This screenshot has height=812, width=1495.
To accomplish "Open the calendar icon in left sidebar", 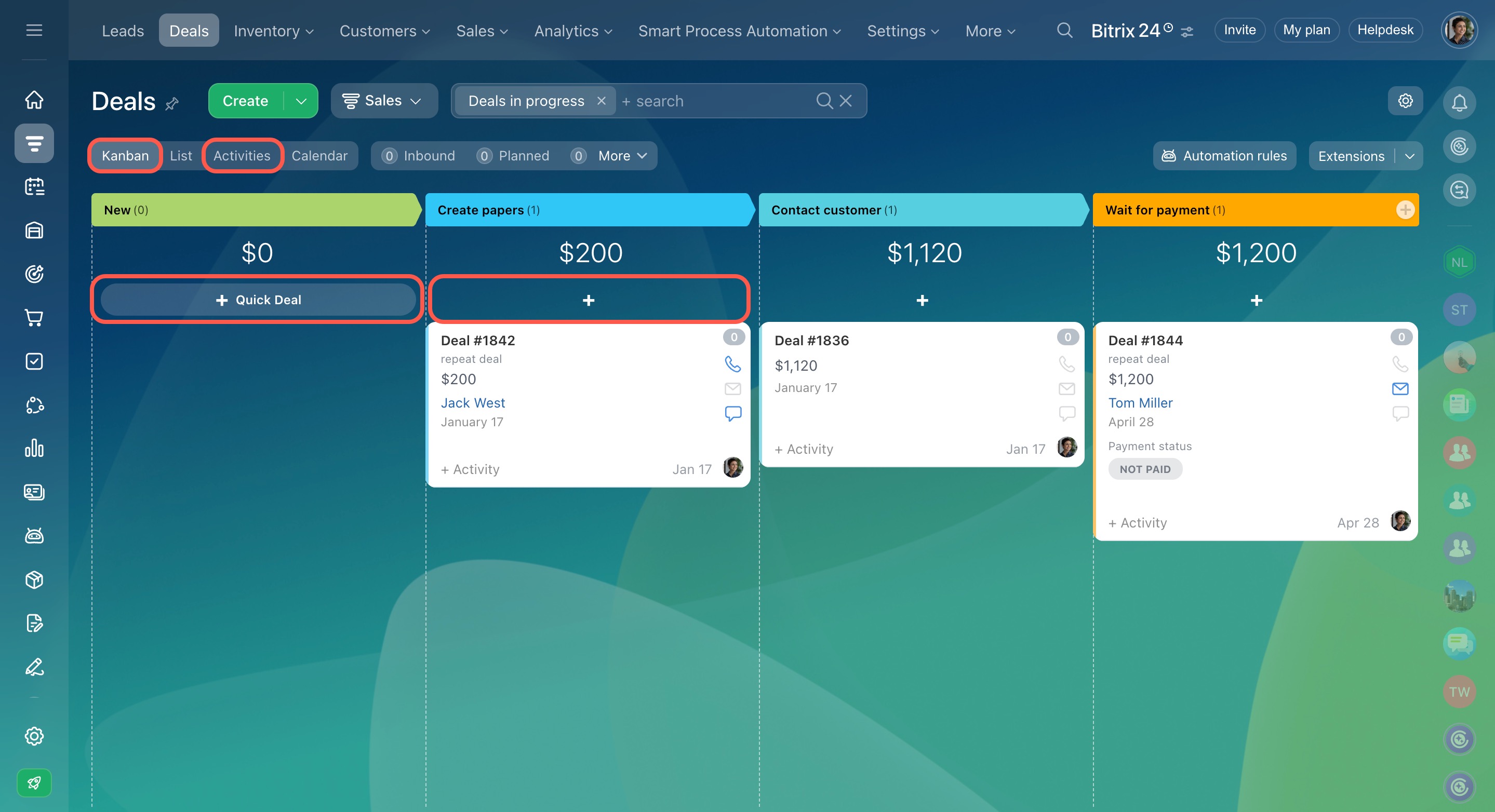I will [34, 187].
